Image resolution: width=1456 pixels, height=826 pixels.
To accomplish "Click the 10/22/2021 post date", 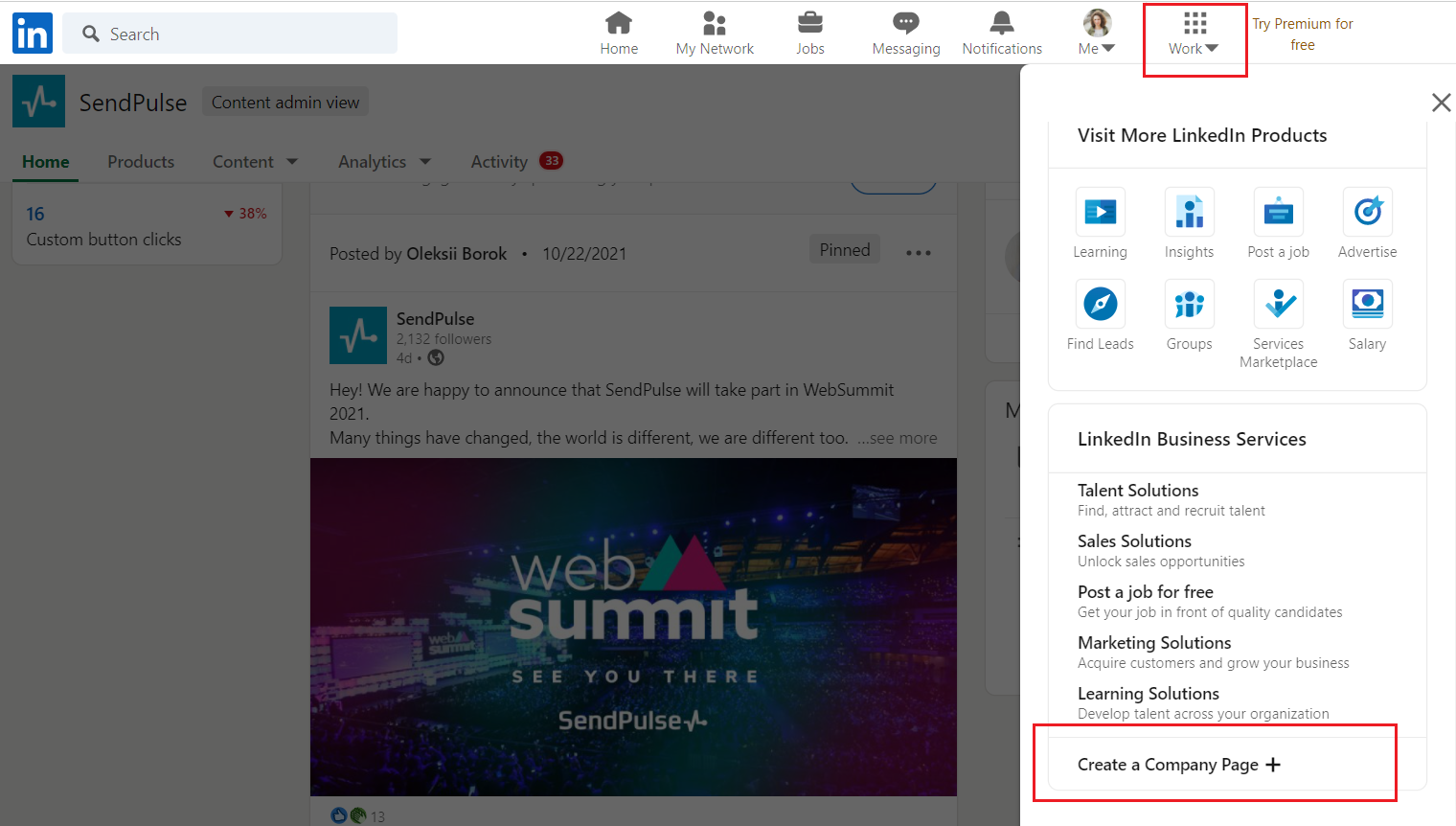I will pyautogui.click(x=584, y=254).
